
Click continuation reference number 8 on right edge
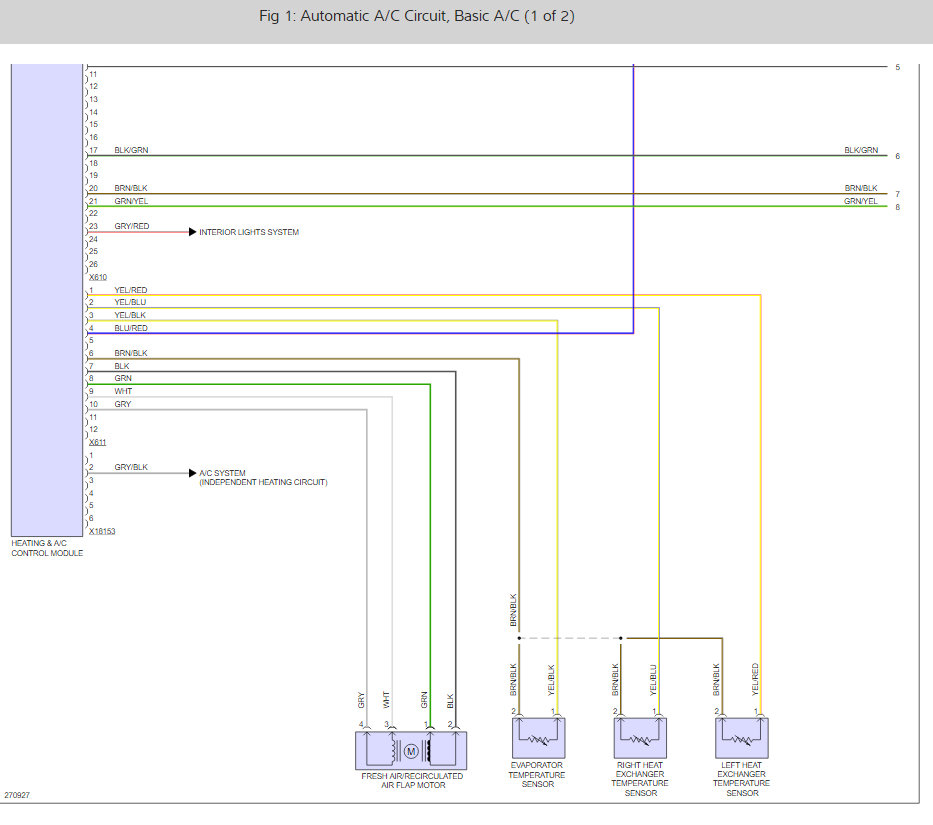point(898,208)
